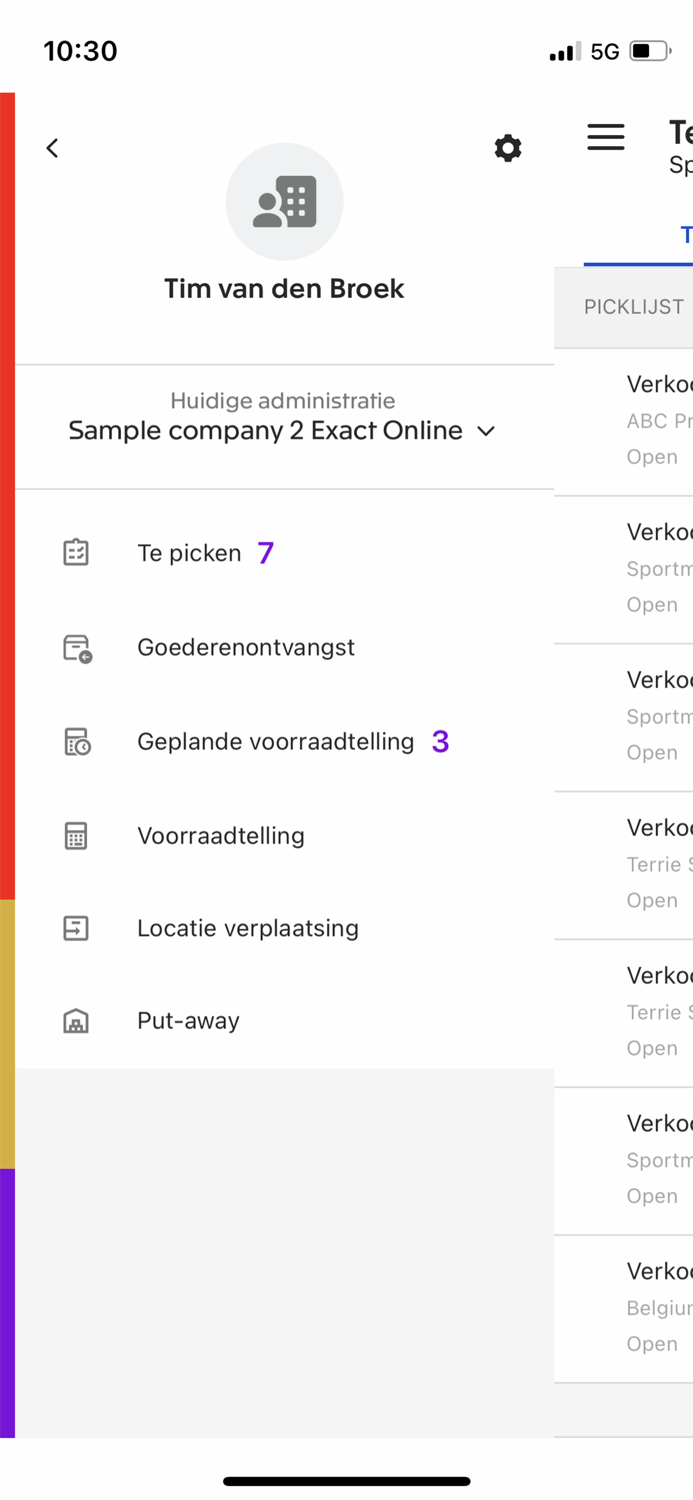
Task: Tap the Te picken count badge showing 7
Action: 264,552
